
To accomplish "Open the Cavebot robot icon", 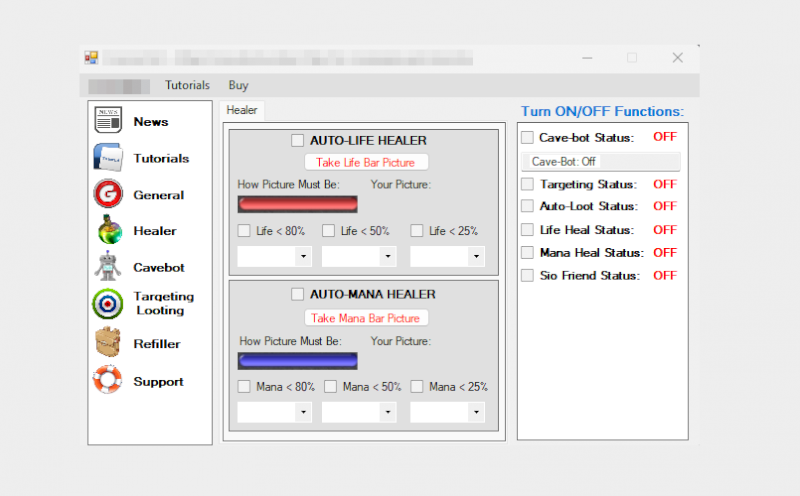I will 108,267.
